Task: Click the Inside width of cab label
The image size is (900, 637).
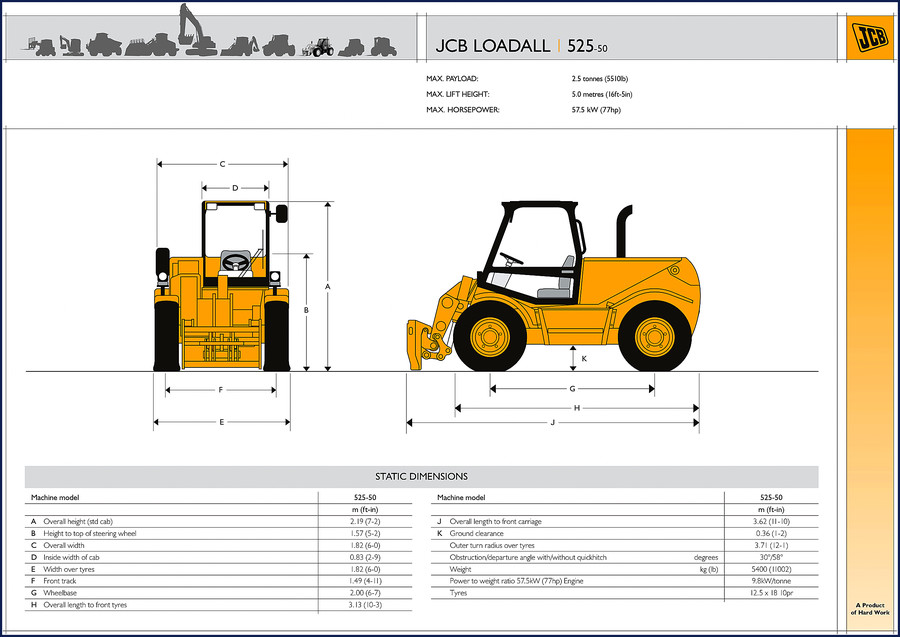Action: click(x=71, y=557)
